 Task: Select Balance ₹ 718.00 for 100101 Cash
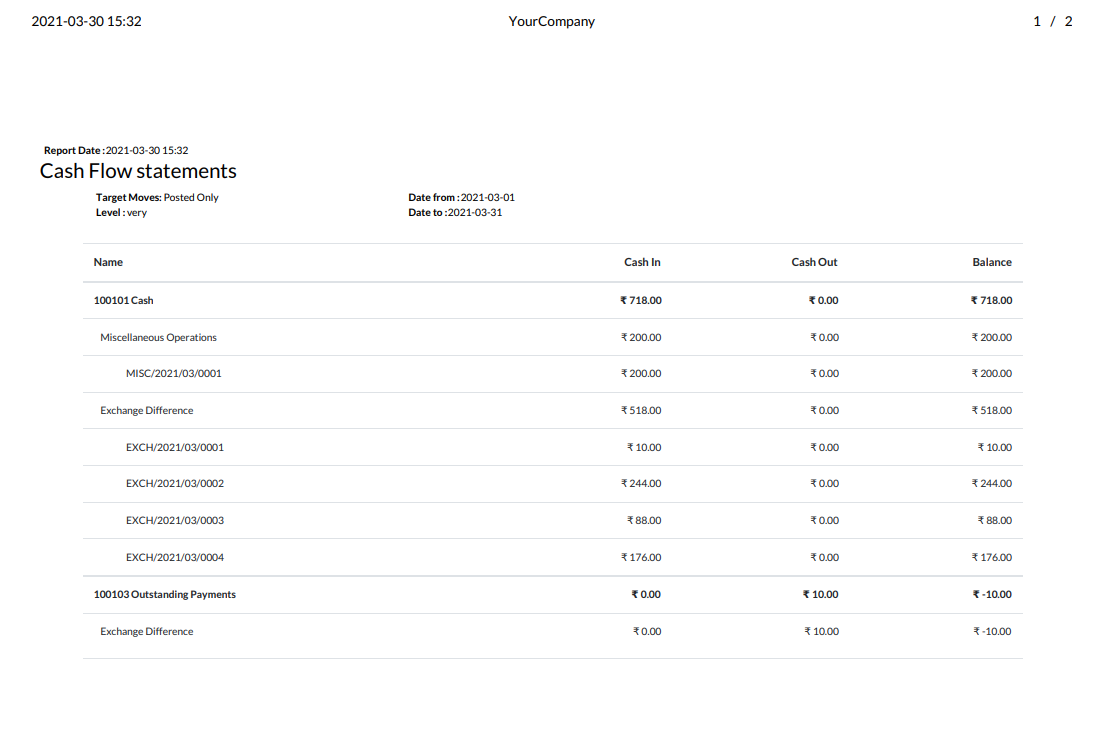click(991, 300)
